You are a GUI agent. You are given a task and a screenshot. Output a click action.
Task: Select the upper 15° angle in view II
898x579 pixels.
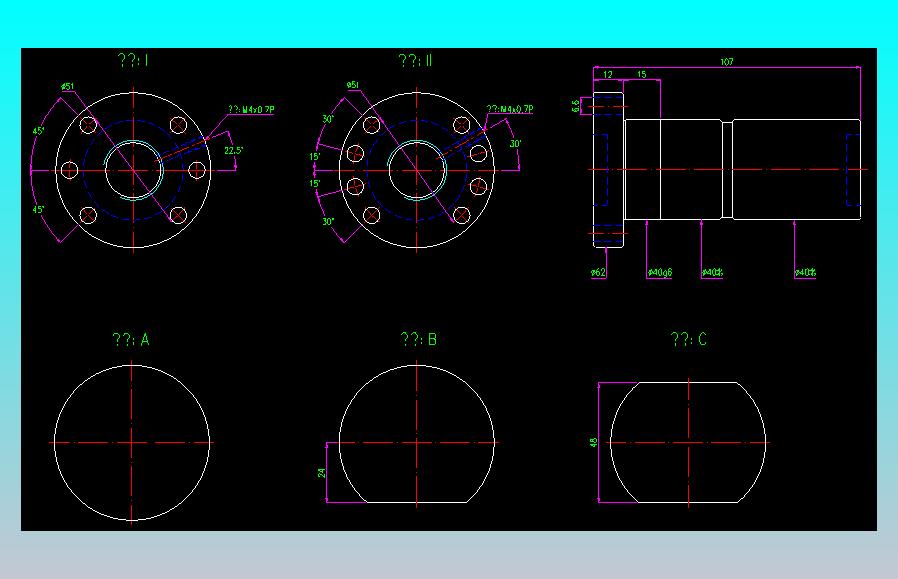(x=315, y=156)
